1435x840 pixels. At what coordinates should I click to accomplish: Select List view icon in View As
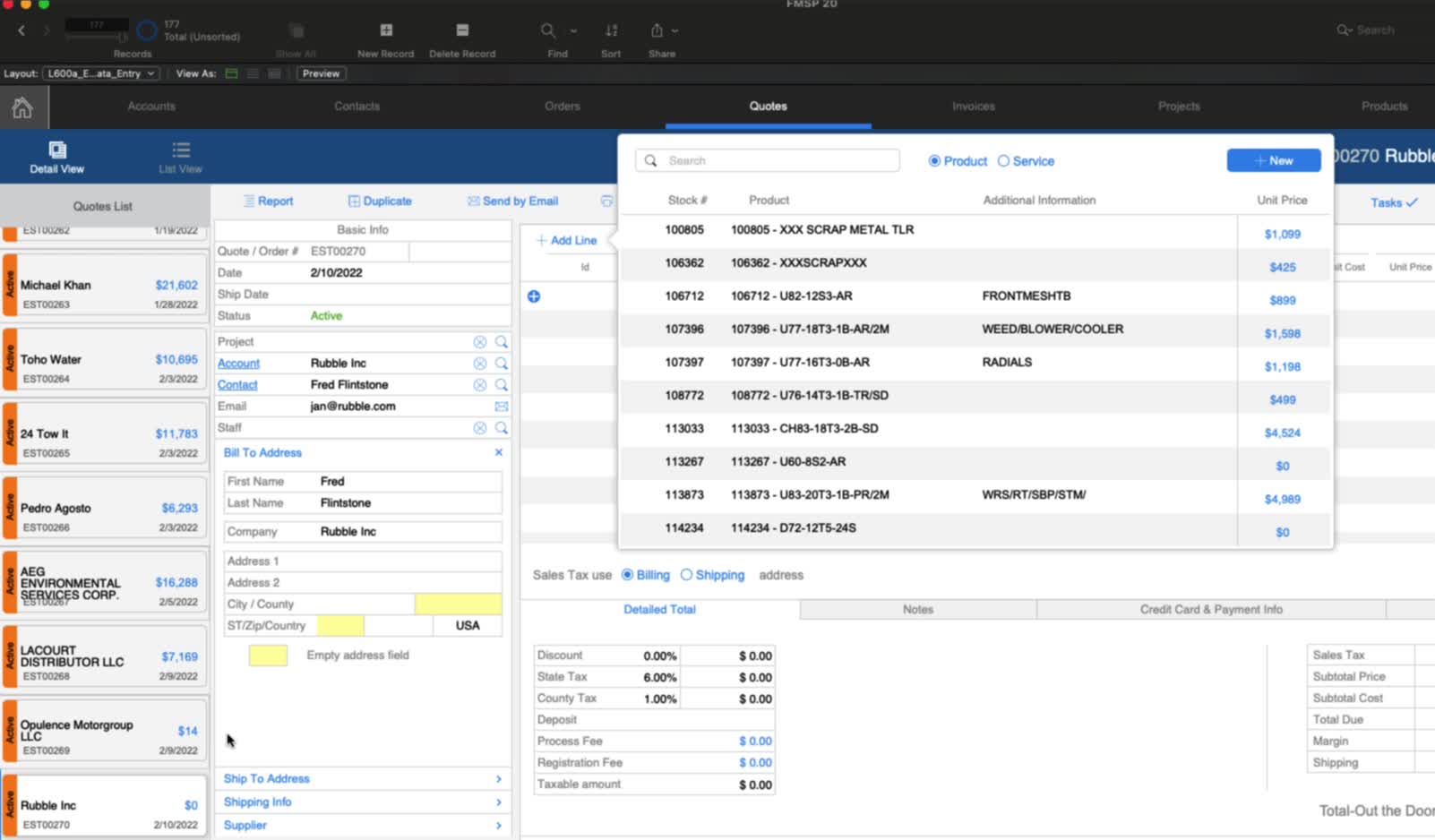253,73
